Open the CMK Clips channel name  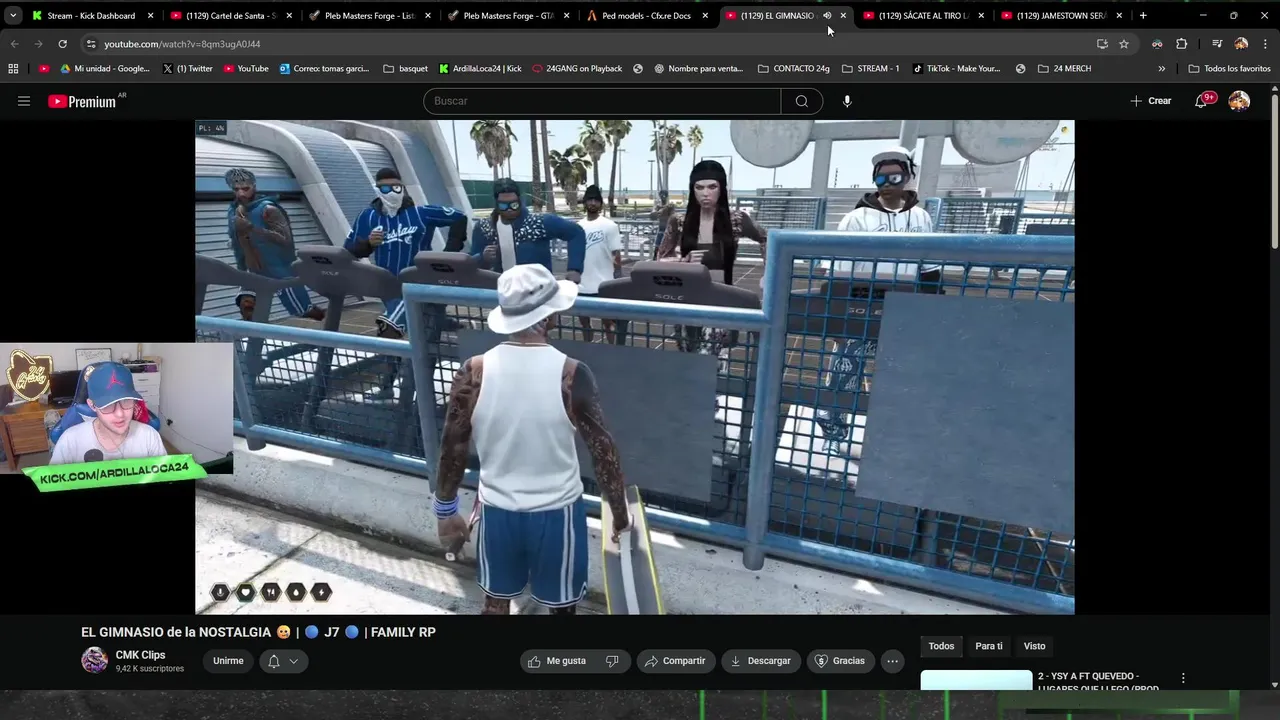coord(140,655)
